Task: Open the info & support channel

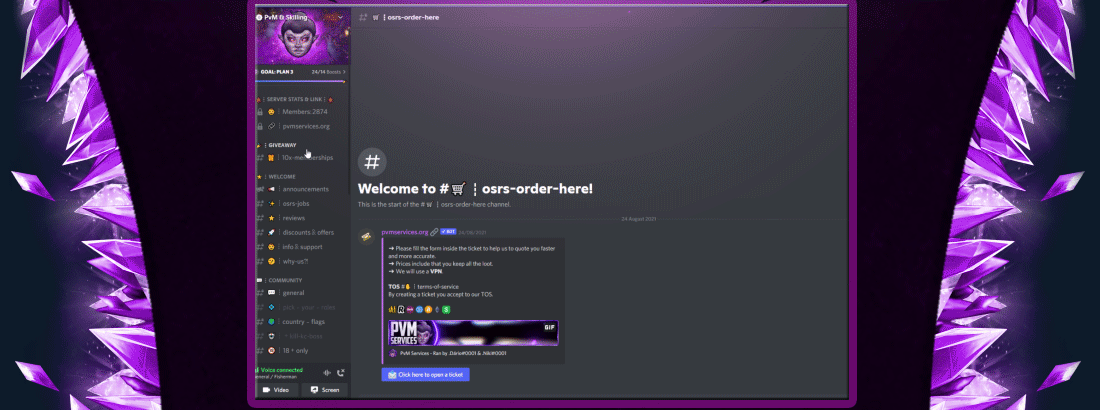Action: pos(302,247)
